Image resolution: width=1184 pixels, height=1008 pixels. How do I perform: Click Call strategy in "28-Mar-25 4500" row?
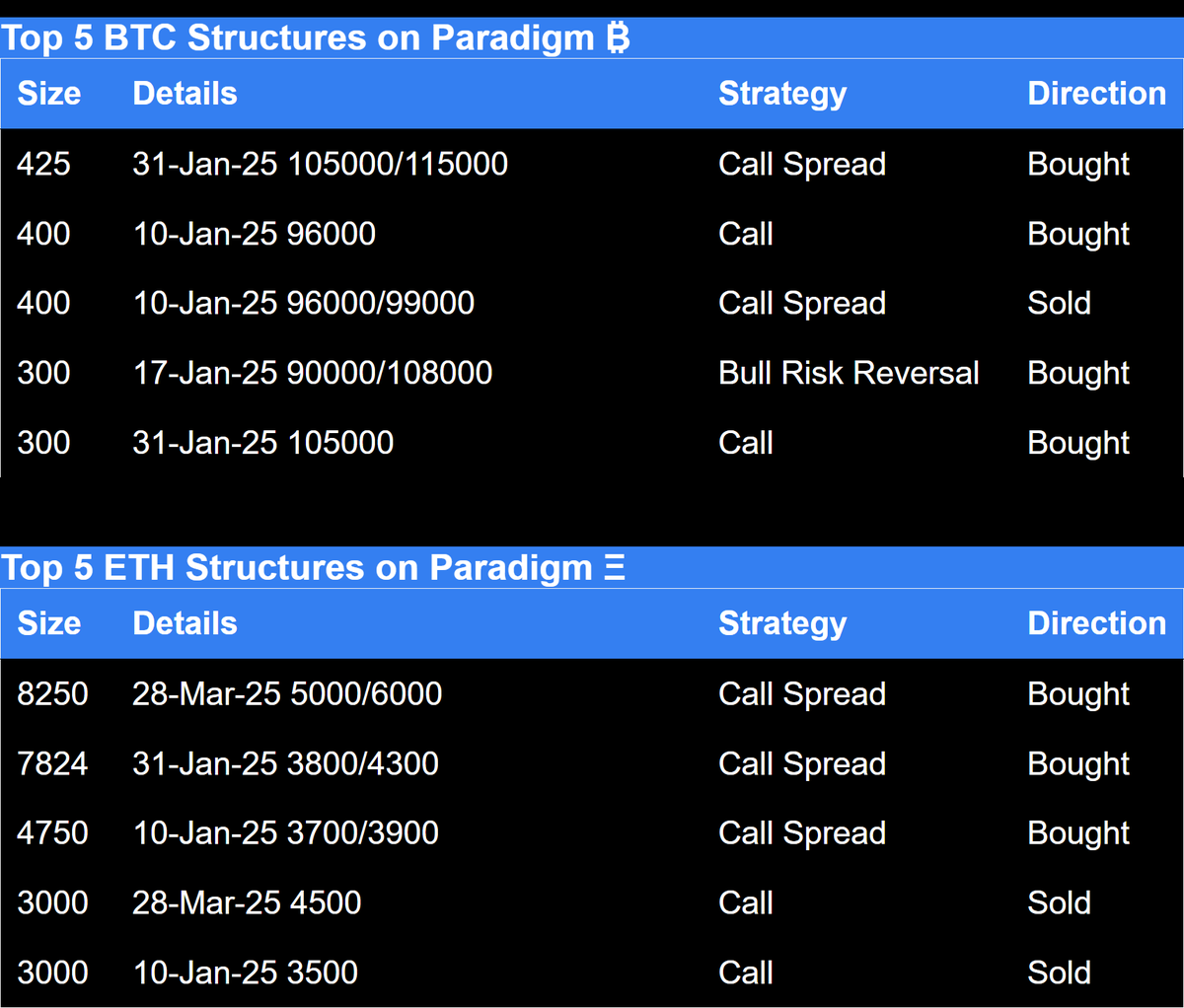pos(746,902)
